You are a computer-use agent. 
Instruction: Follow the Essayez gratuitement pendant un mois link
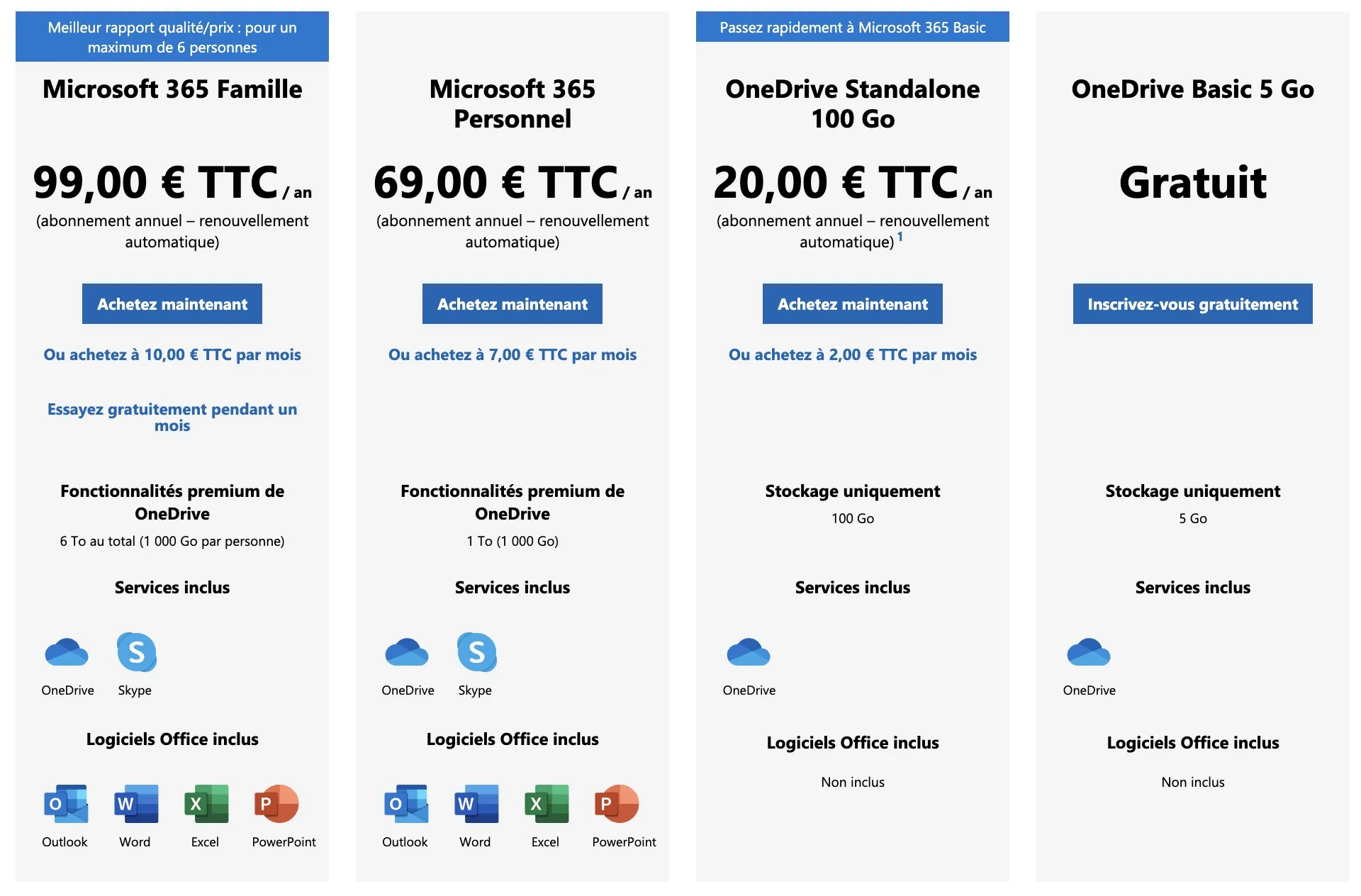pyautogui.click(x=172, y=417)
